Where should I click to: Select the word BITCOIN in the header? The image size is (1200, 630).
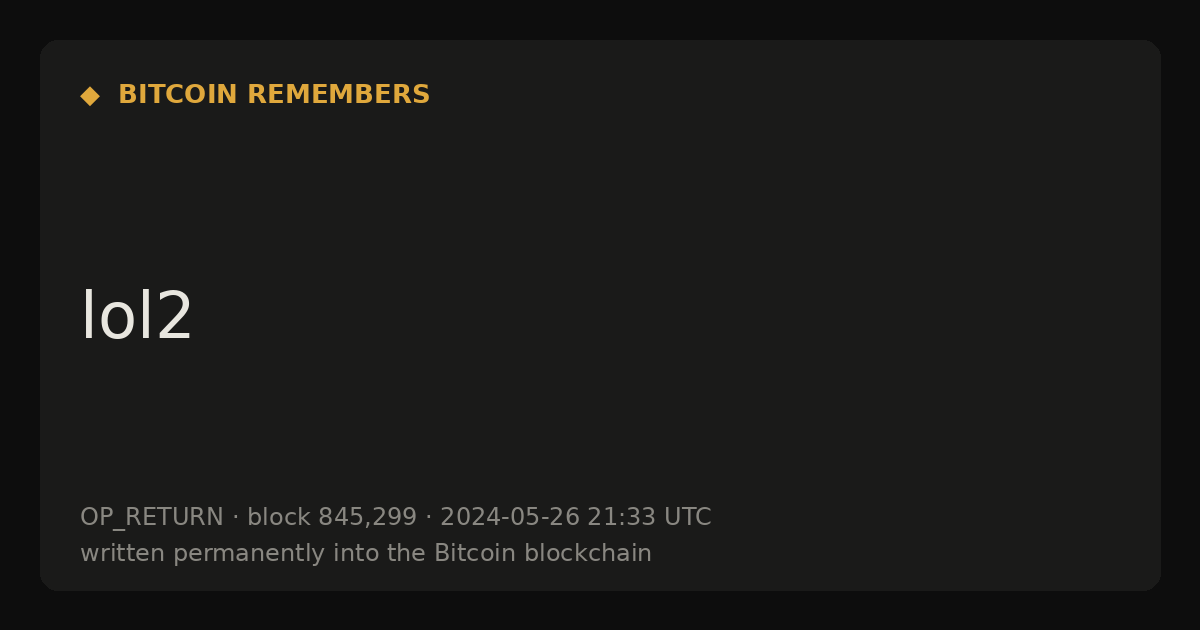pyautogui.click(x=178, y=95)
